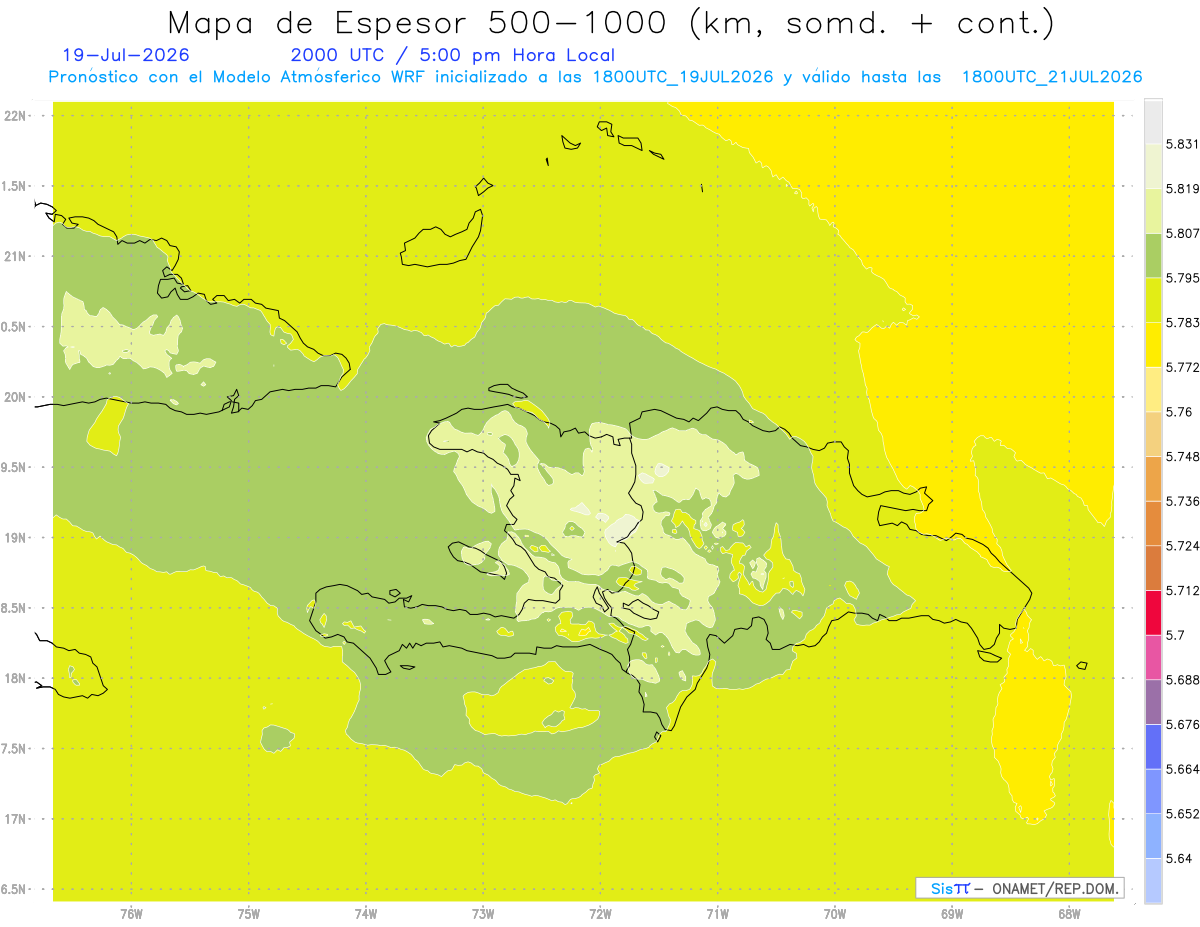Click the colorbar value '5.736'
The height and width of the screenshot is (927, 1200).
1180,501
